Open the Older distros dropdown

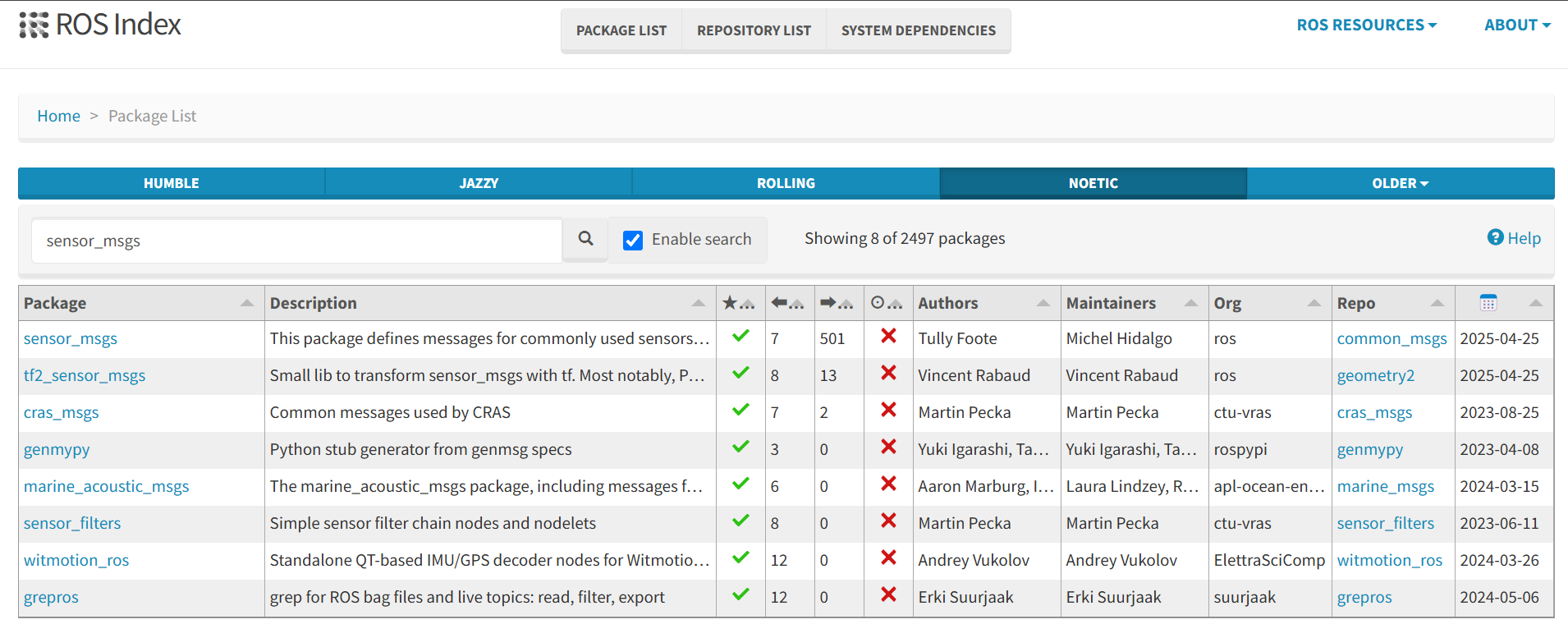point(1401,183)
